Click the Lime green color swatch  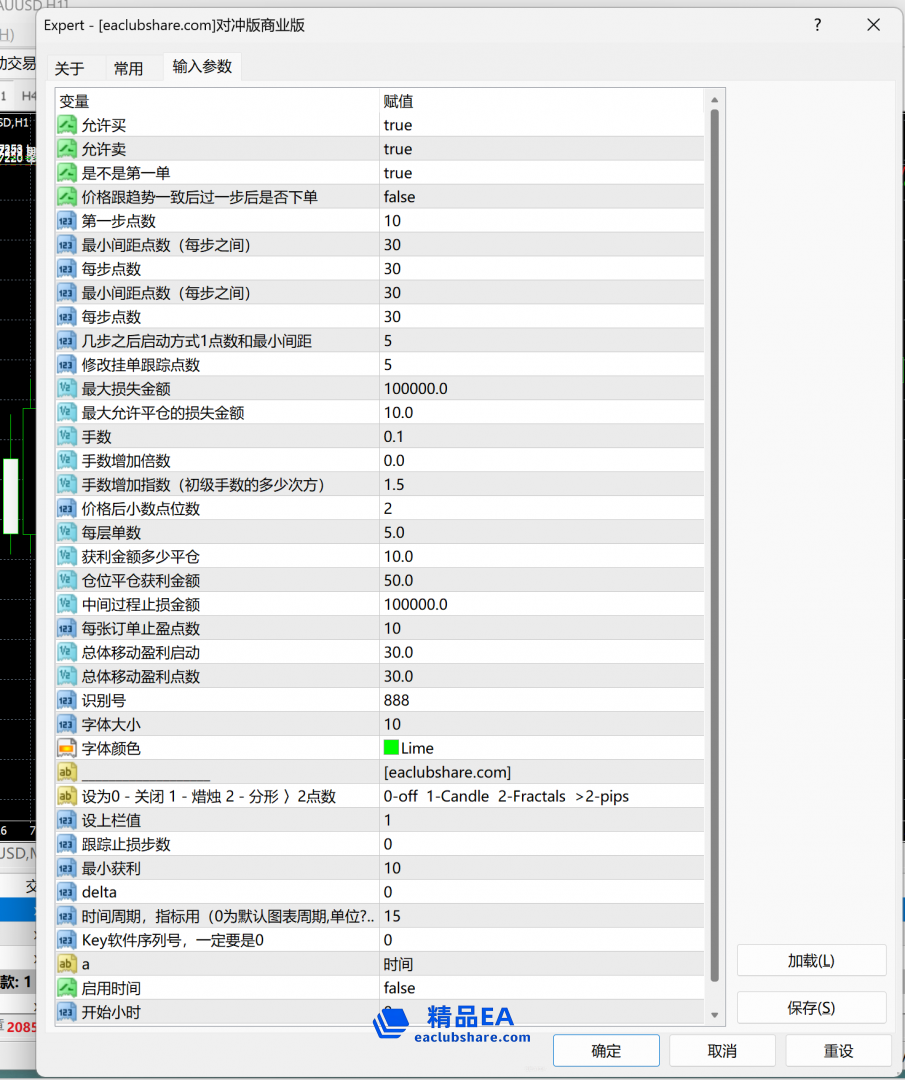391,748
